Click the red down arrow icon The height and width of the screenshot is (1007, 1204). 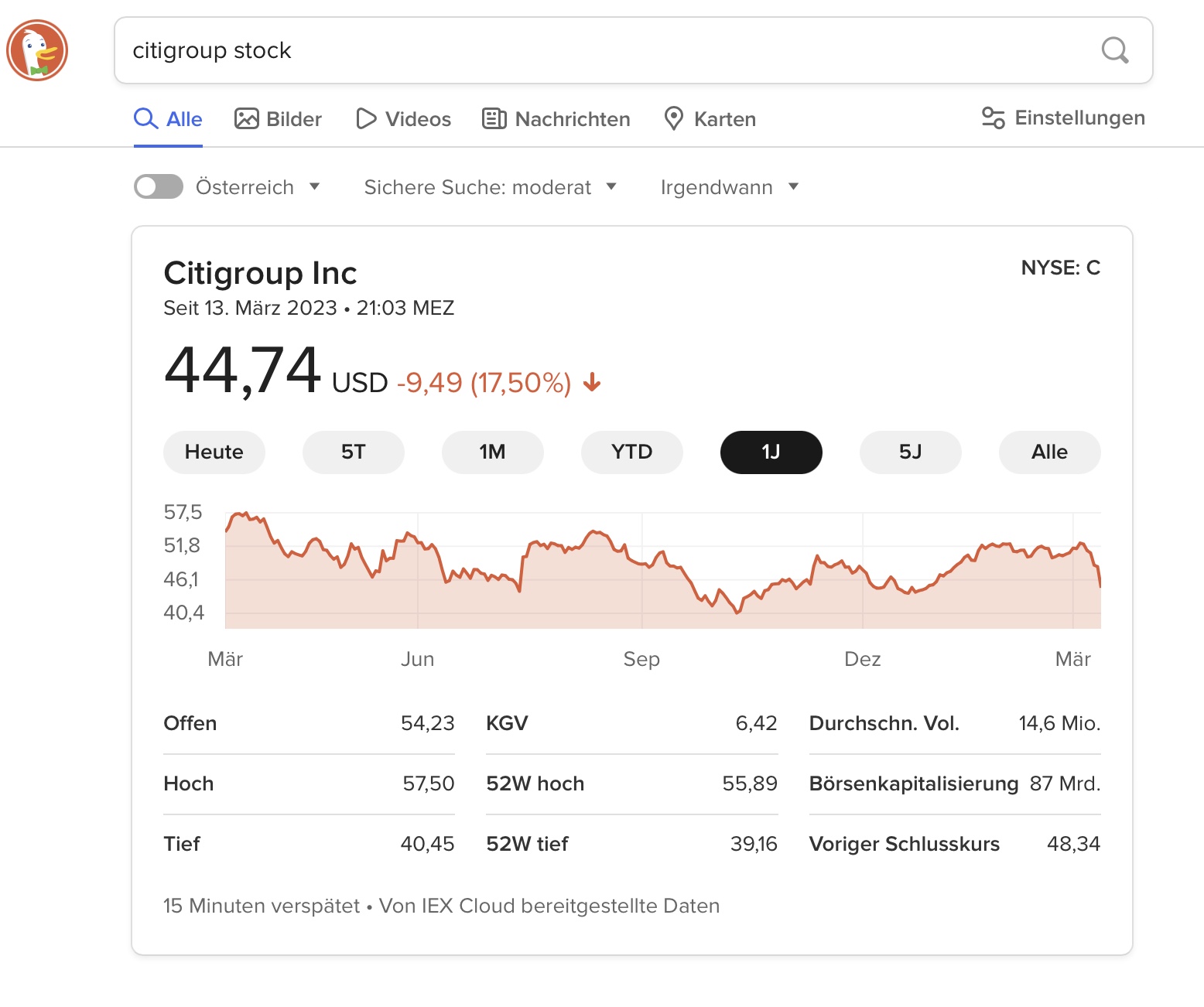592,382
